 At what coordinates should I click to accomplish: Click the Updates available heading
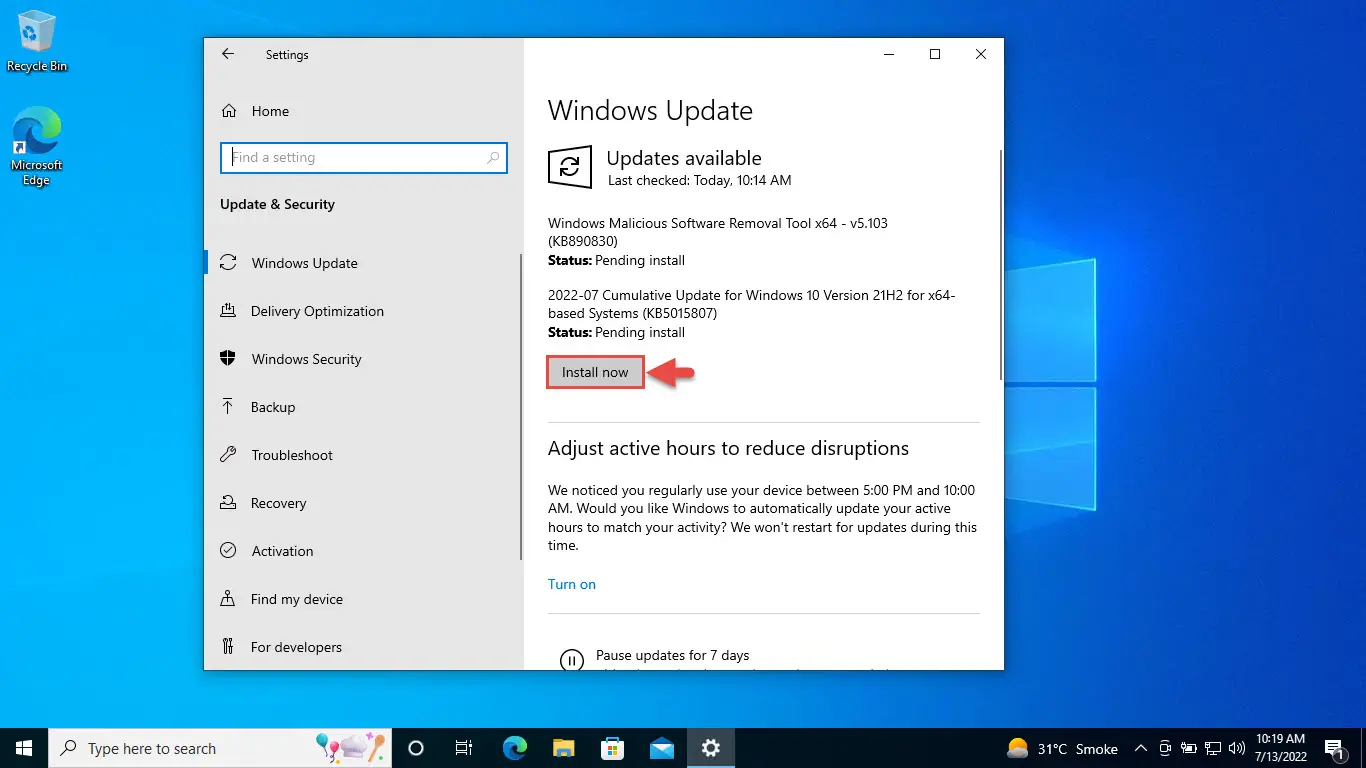pyautogui.click(x=684, y=158)
